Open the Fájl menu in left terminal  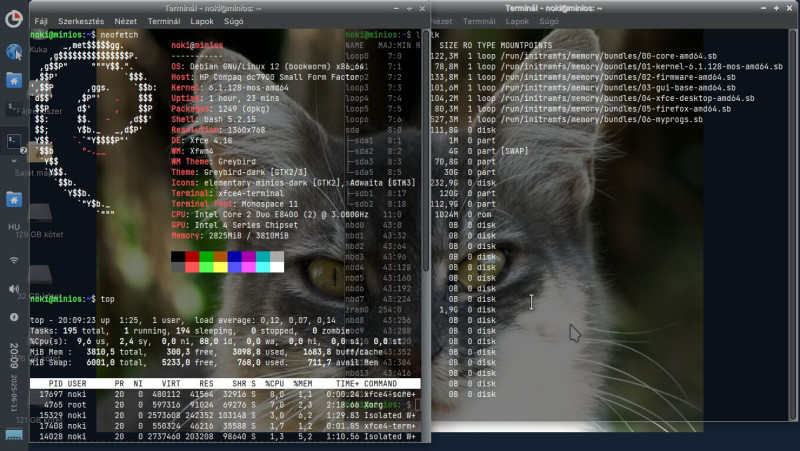(41, 21)
